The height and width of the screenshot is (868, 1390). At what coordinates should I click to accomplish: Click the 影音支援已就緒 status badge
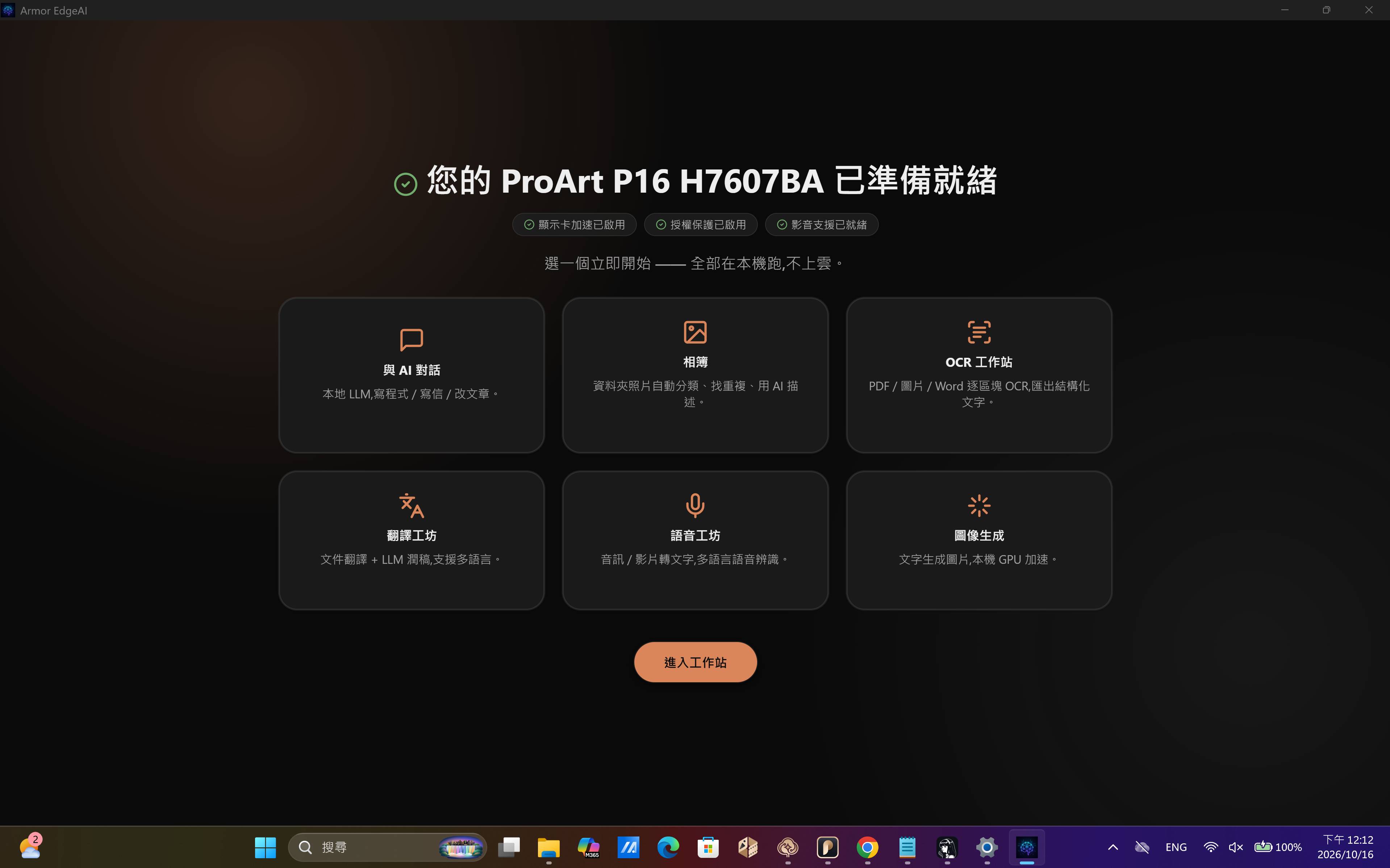[x=822, y=225]
